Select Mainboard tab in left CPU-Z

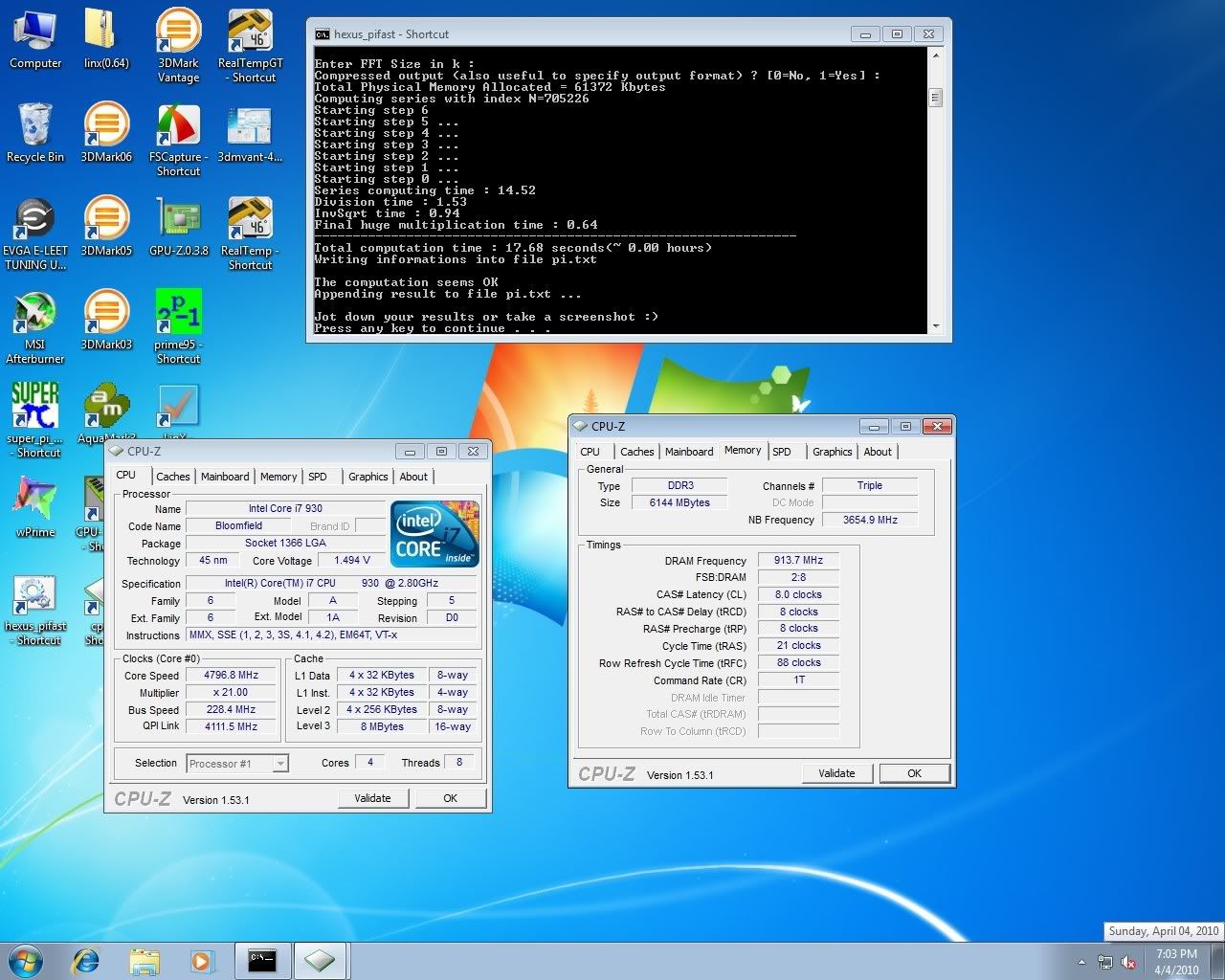[225, 477]
